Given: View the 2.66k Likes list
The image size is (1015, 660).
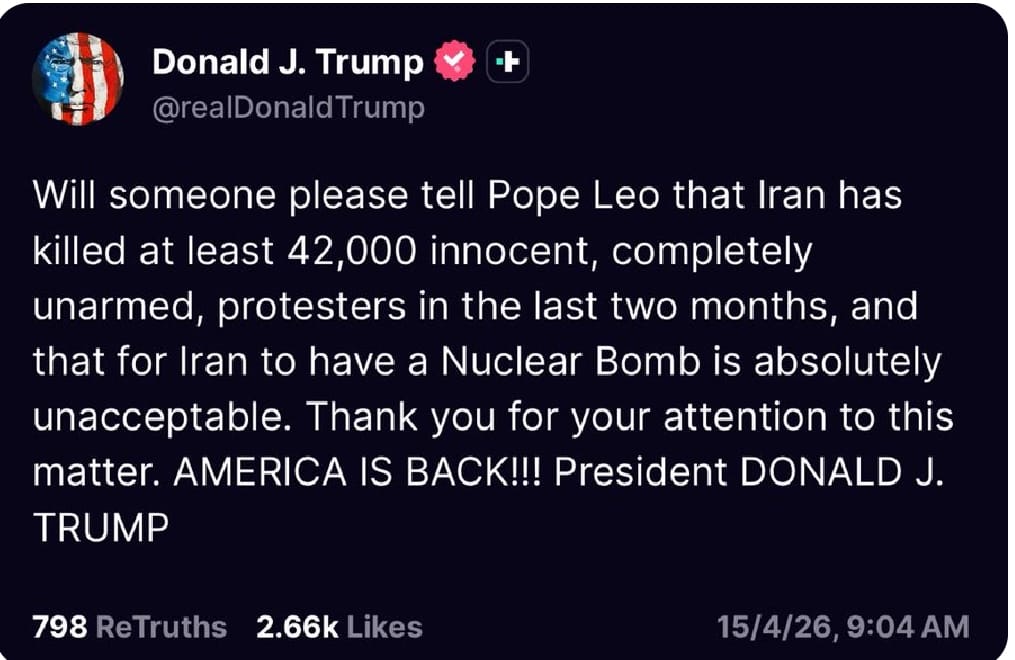Looking at the screenshot, I should (339, 627).
